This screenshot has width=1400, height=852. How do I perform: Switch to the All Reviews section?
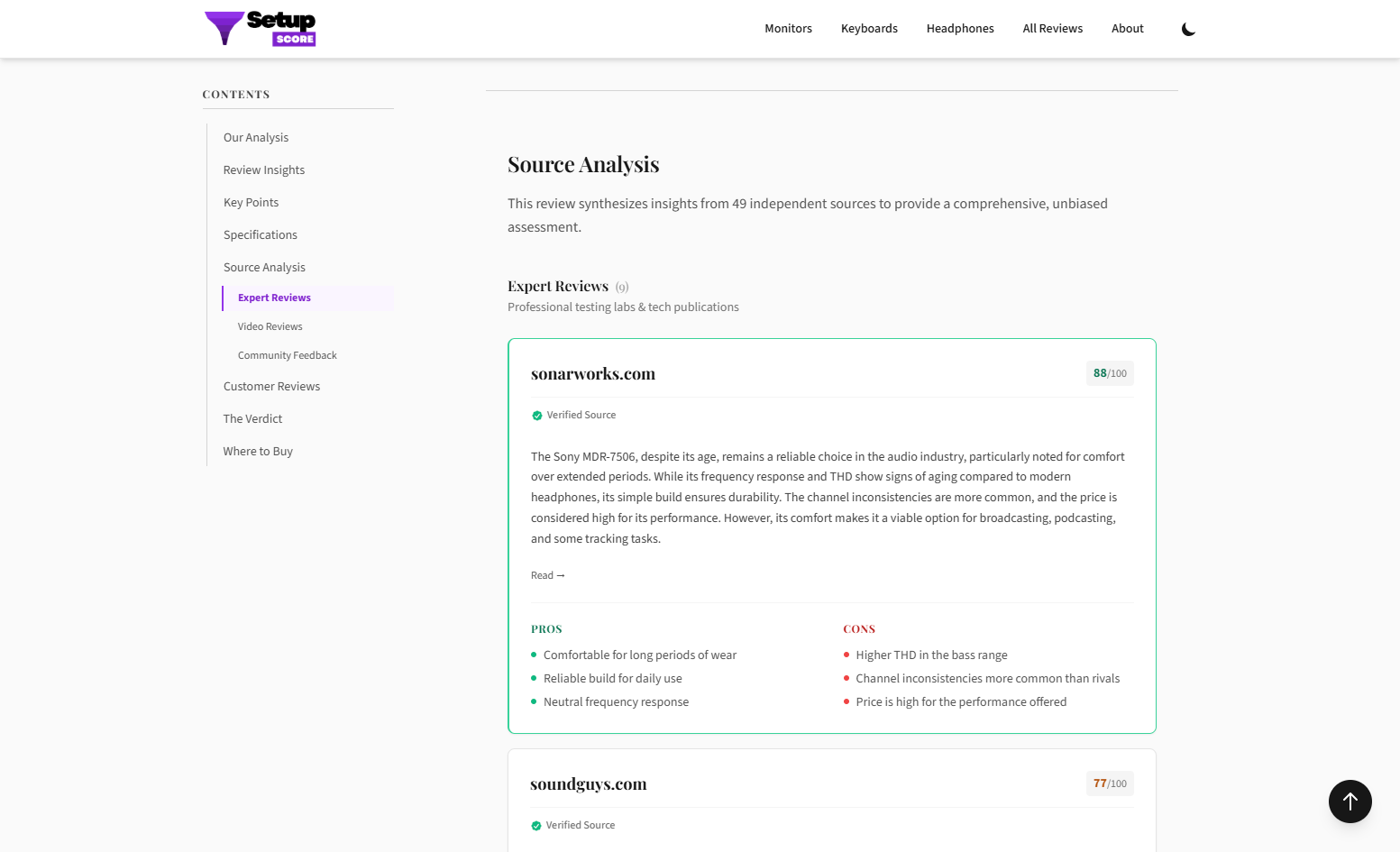coord(1052,28)
